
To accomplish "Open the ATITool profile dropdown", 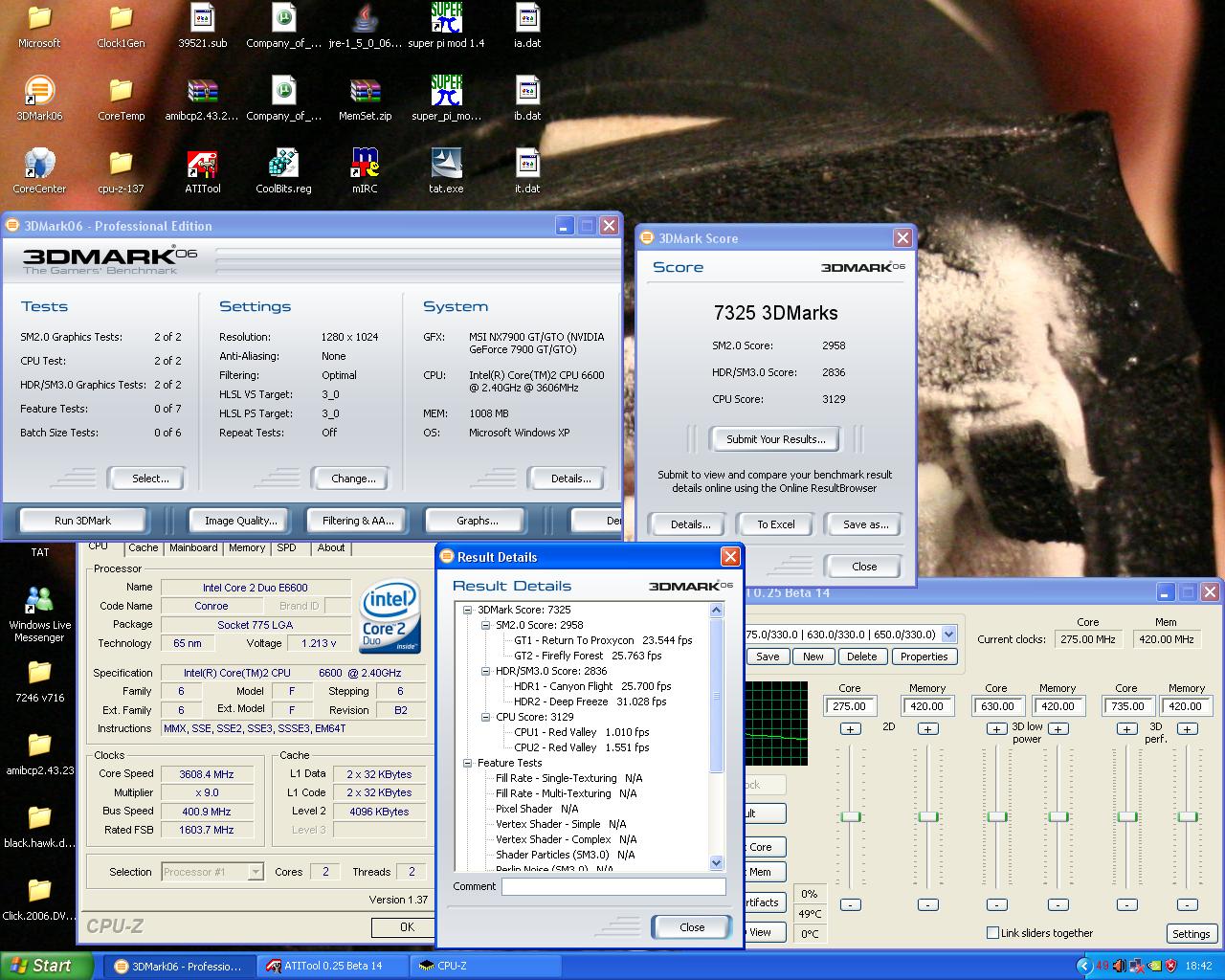I will click(x=948, y=635).
